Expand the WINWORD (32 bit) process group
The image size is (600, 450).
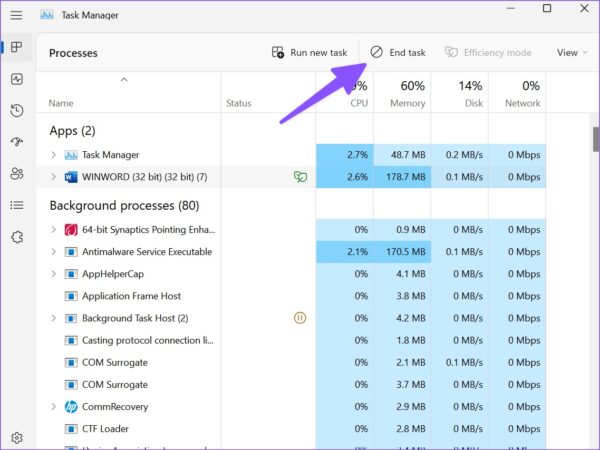pyautogui.click(x=53, y=177)
